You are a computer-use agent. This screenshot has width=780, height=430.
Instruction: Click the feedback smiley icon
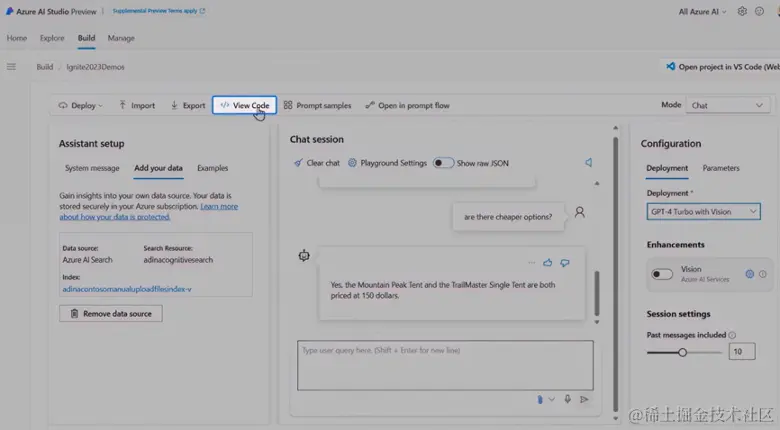(x=759, y=11)
